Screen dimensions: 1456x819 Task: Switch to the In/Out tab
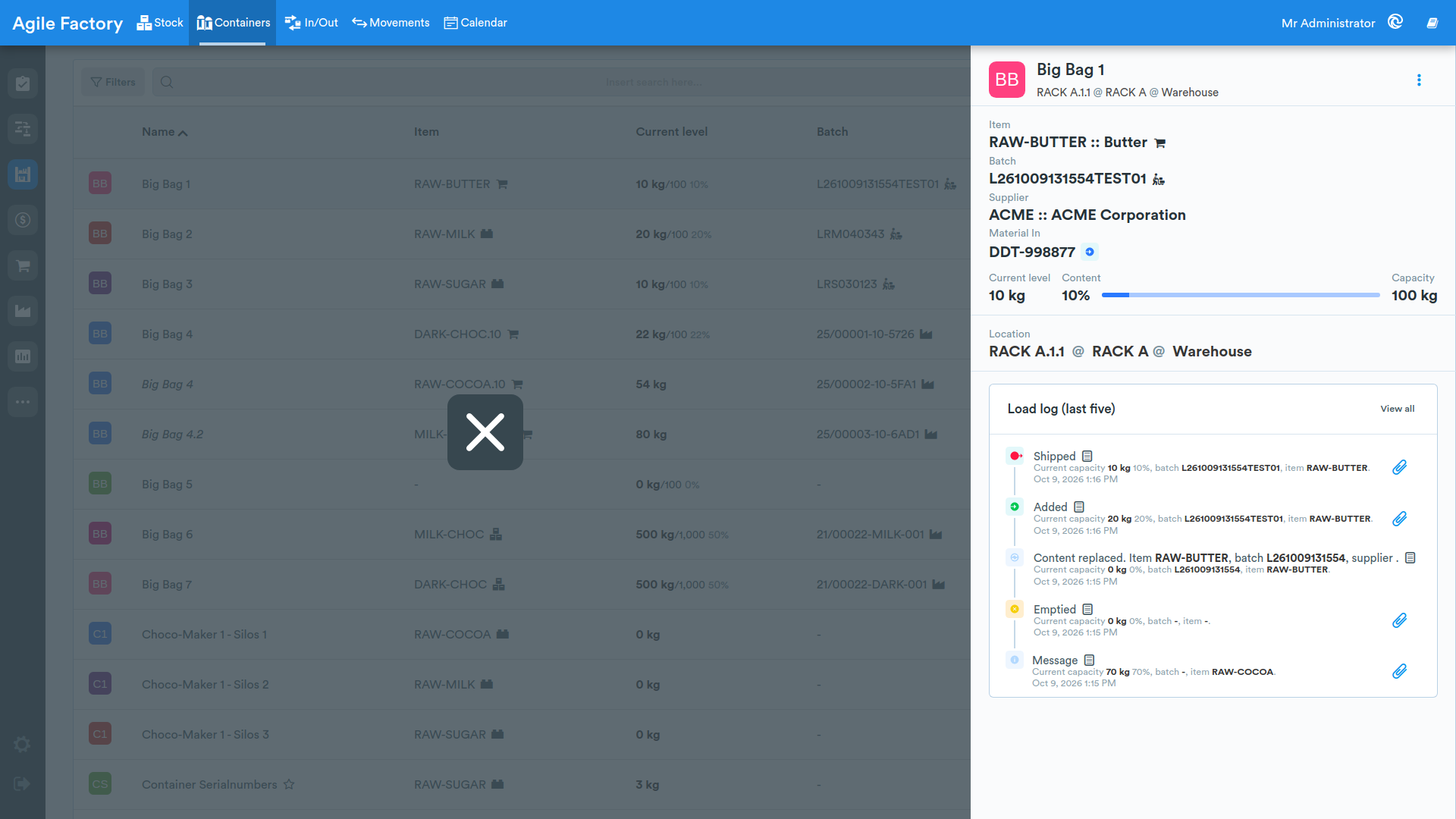(x=312, y=23)
